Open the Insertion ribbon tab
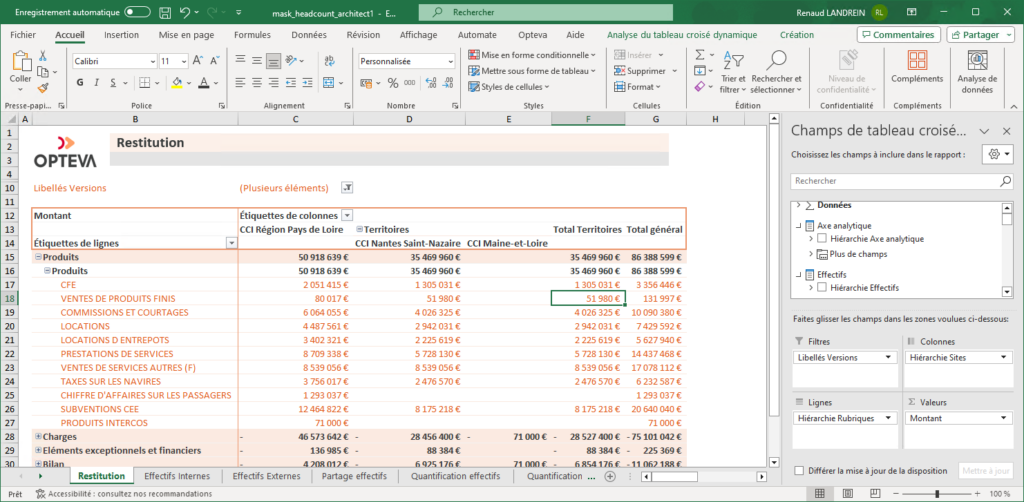Viewport: 1024px width, 502px height. pos(121,34)
